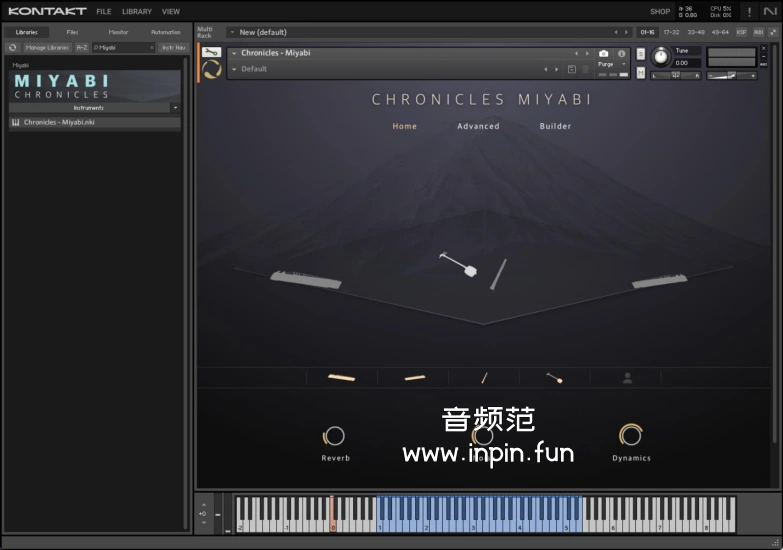Viewport: 783px width, 550px height.
Task: Click the Tune knob
Action: tap(661, 56)
